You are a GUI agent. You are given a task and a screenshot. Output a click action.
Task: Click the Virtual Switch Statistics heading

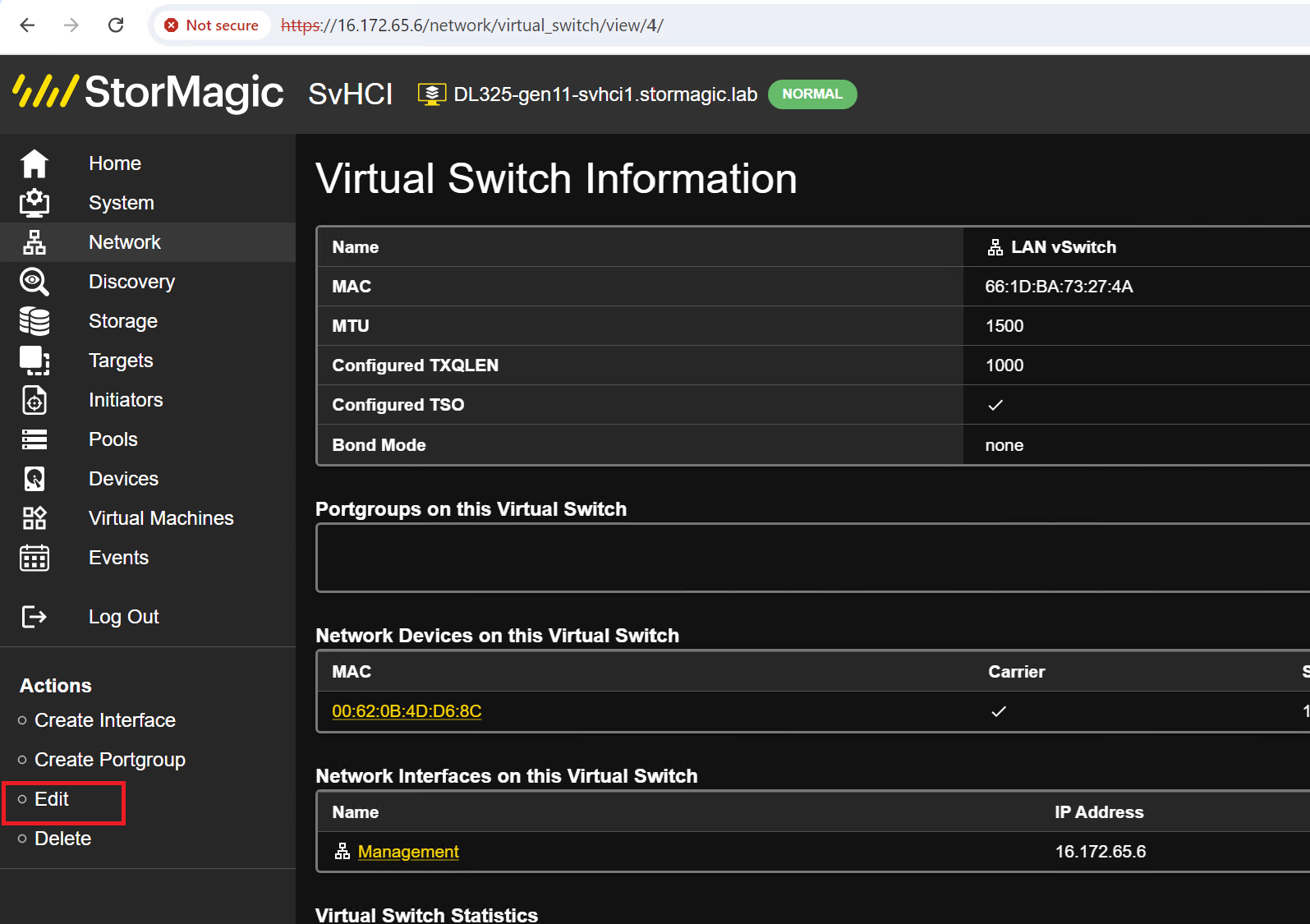(x=426, y=914)
